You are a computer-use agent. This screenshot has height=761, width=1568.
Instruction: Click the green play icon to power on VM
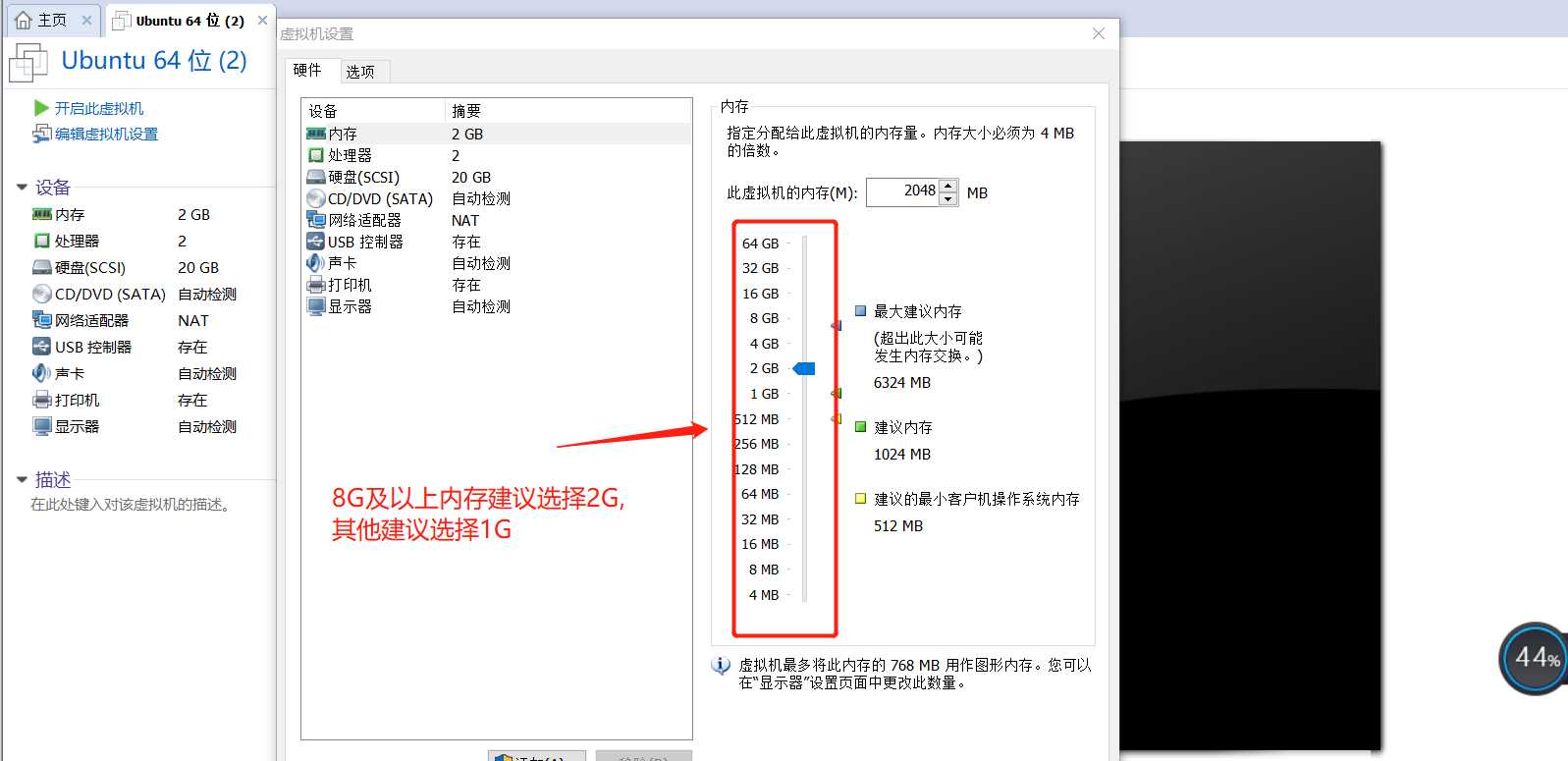click(41, 108)
